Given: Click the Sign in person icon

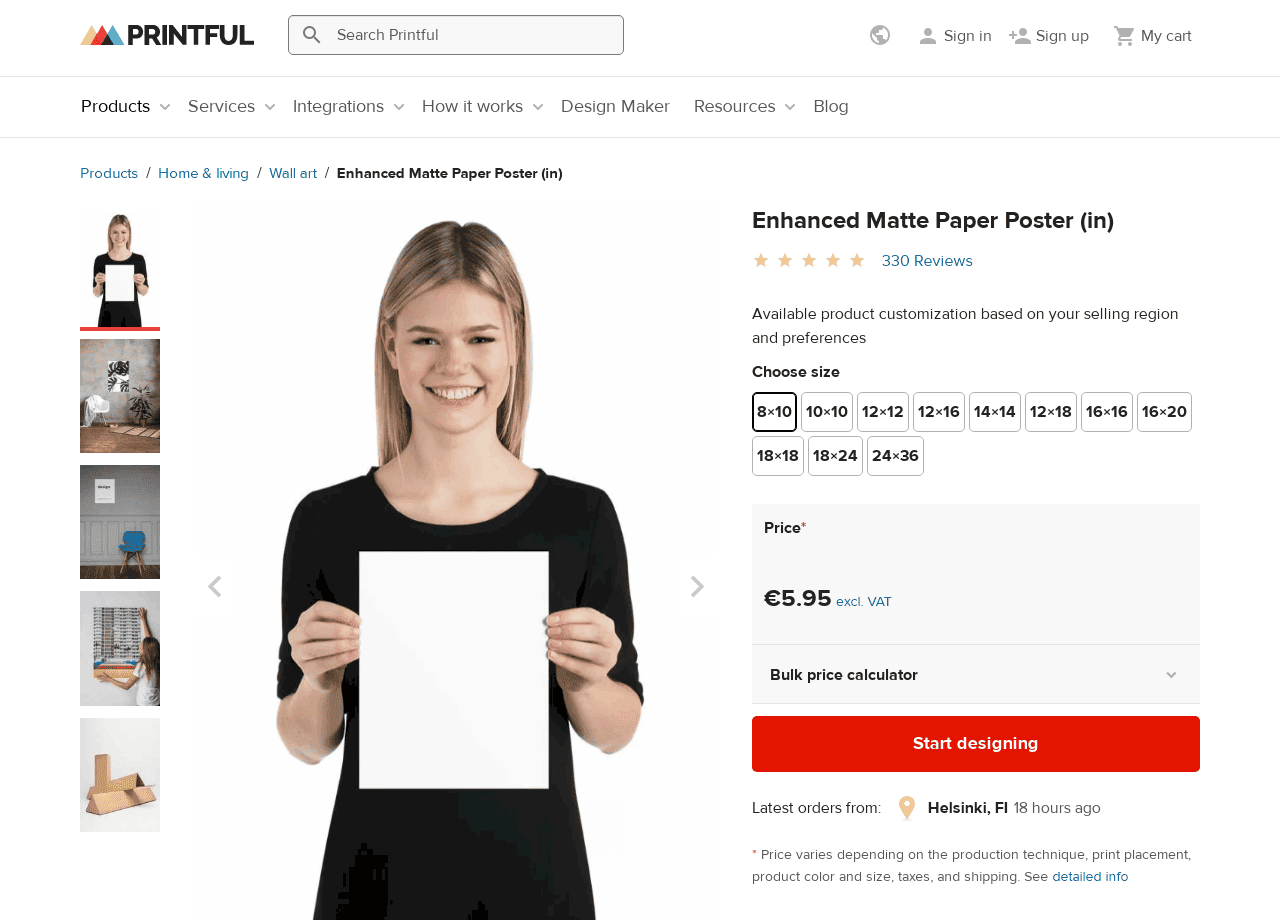Looking at the screenshot, I should tap(928, 36).
